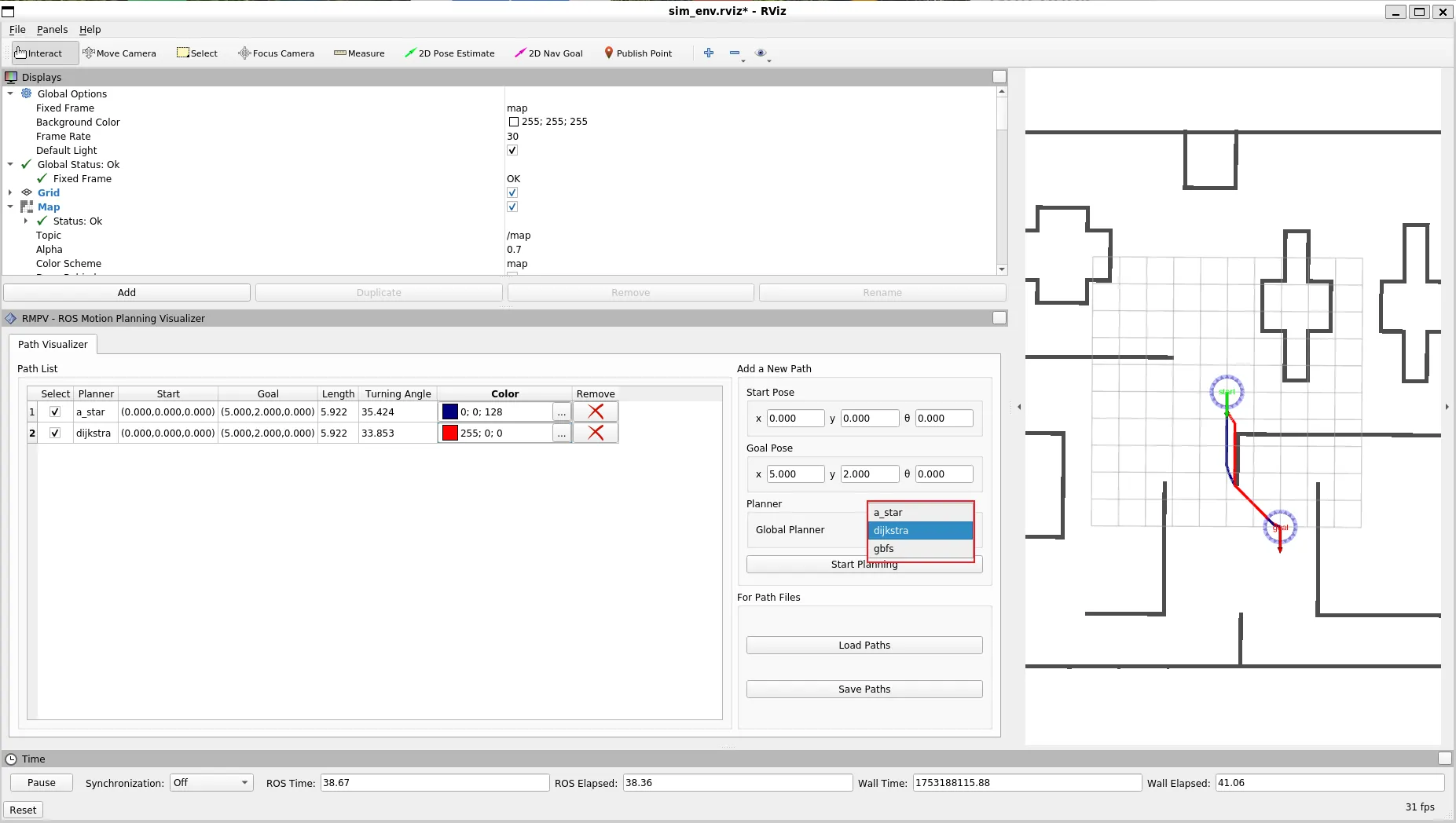Choose dijkstra from planner list
This screenshot has height=823, width=1456.
click(x=920, y=530)
